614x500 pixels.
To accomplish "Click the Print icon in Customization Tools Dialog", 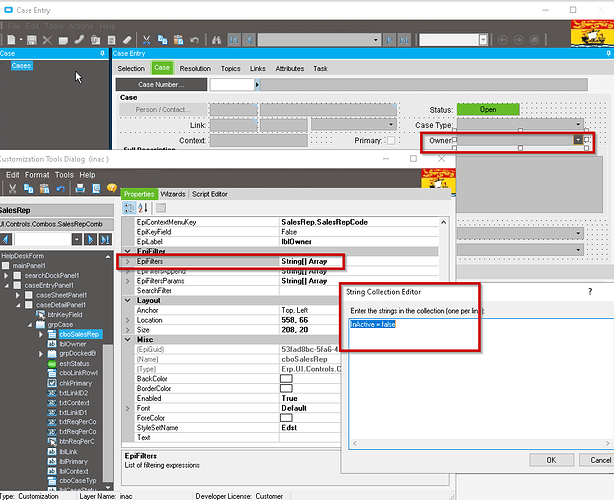I will 80,189.
